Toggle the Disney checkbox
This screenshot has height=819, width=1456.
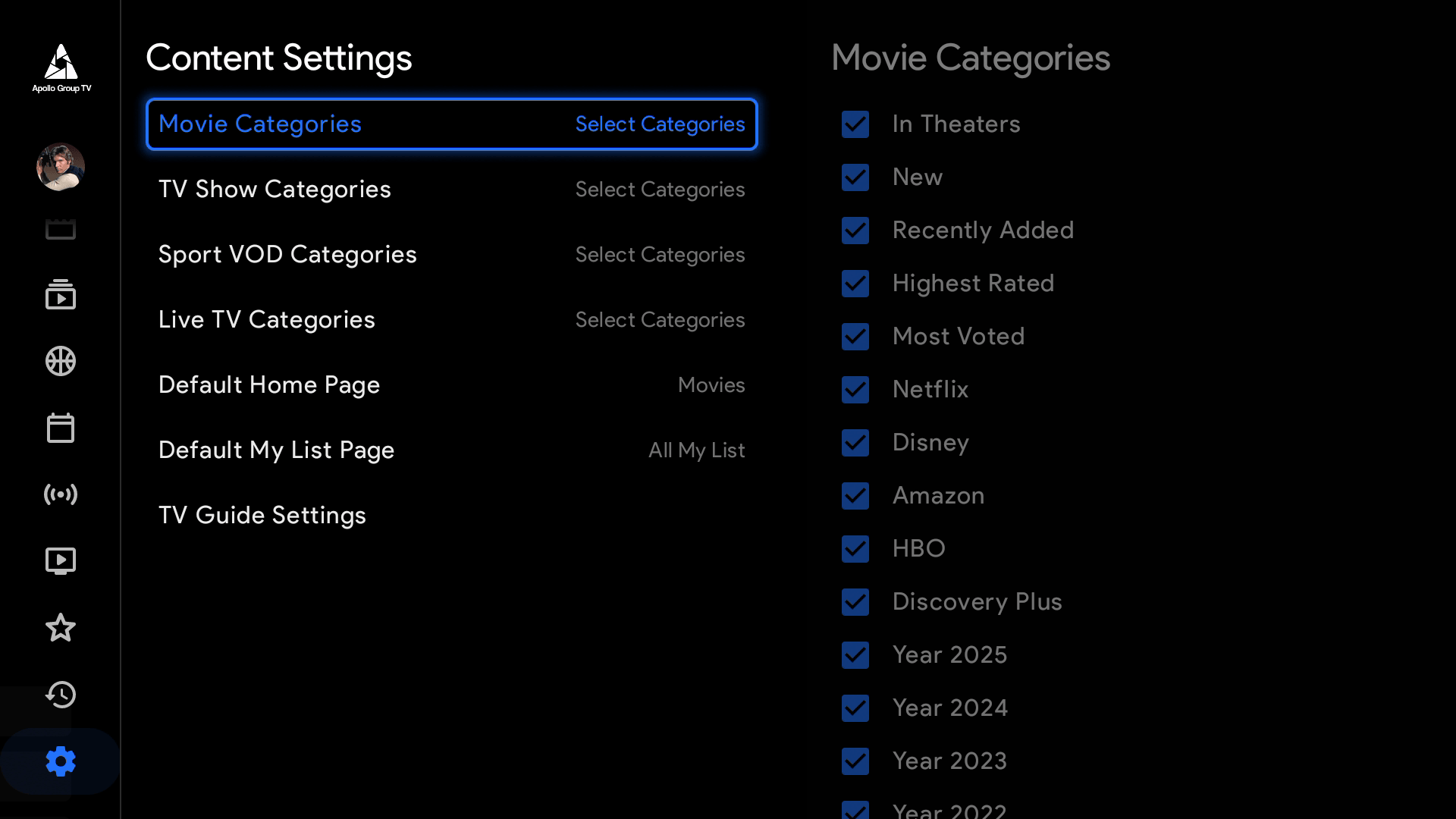click(x=855, y=443)
